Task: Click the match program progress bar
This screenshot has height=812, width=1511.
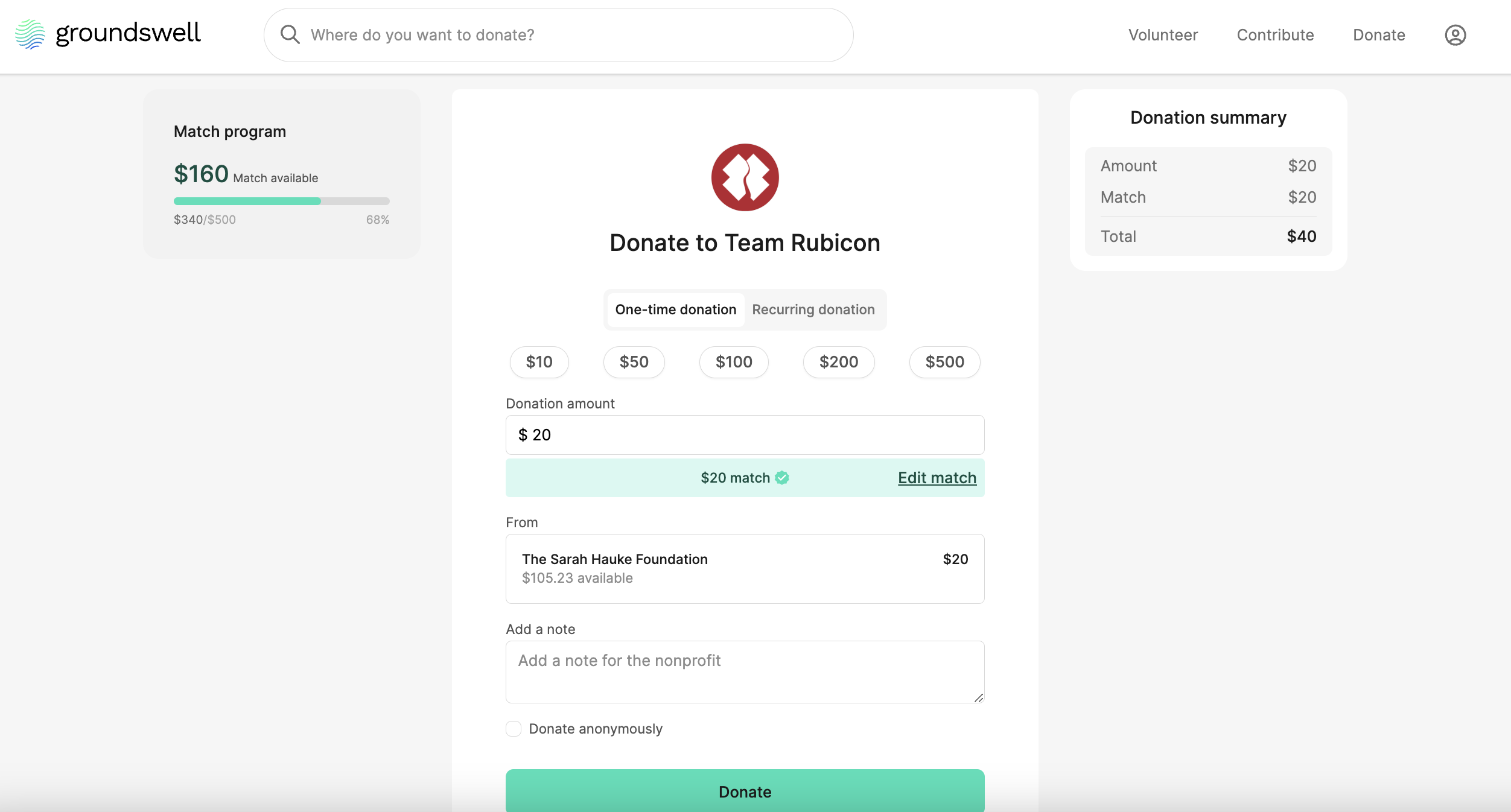Action: [281, 201]
